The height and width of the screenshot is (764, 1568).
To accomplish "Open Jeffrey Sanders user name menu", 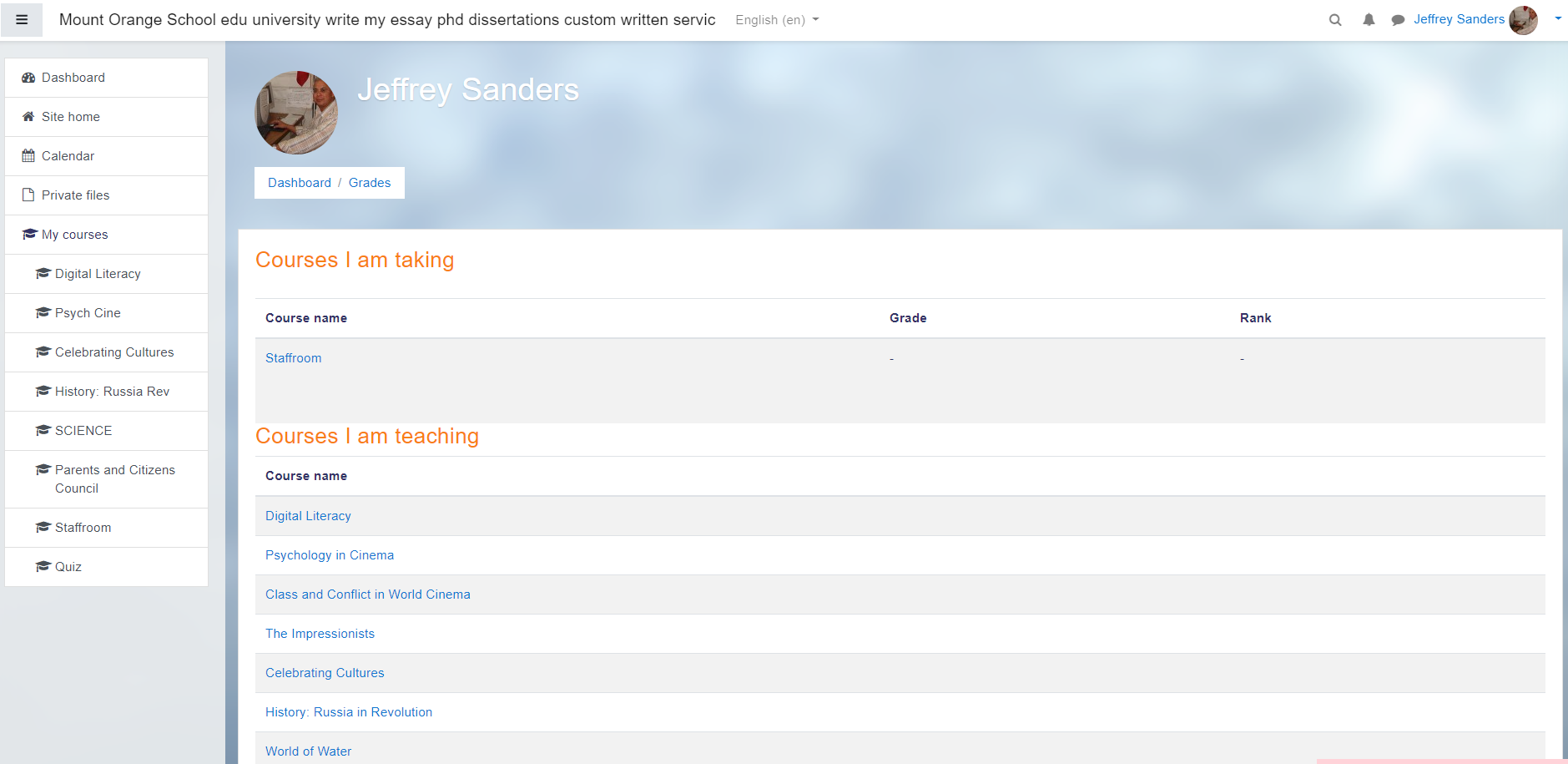I will pos(1458,19).
